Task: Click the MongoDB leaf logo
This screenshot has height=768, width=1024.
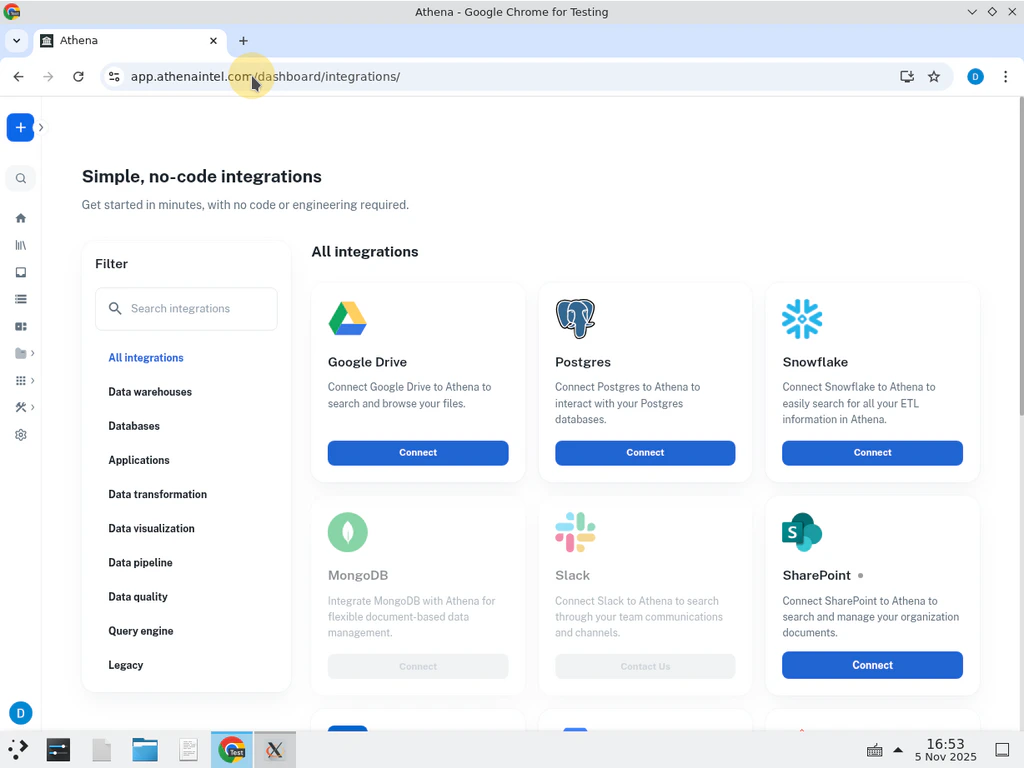Action: point(347,532)
